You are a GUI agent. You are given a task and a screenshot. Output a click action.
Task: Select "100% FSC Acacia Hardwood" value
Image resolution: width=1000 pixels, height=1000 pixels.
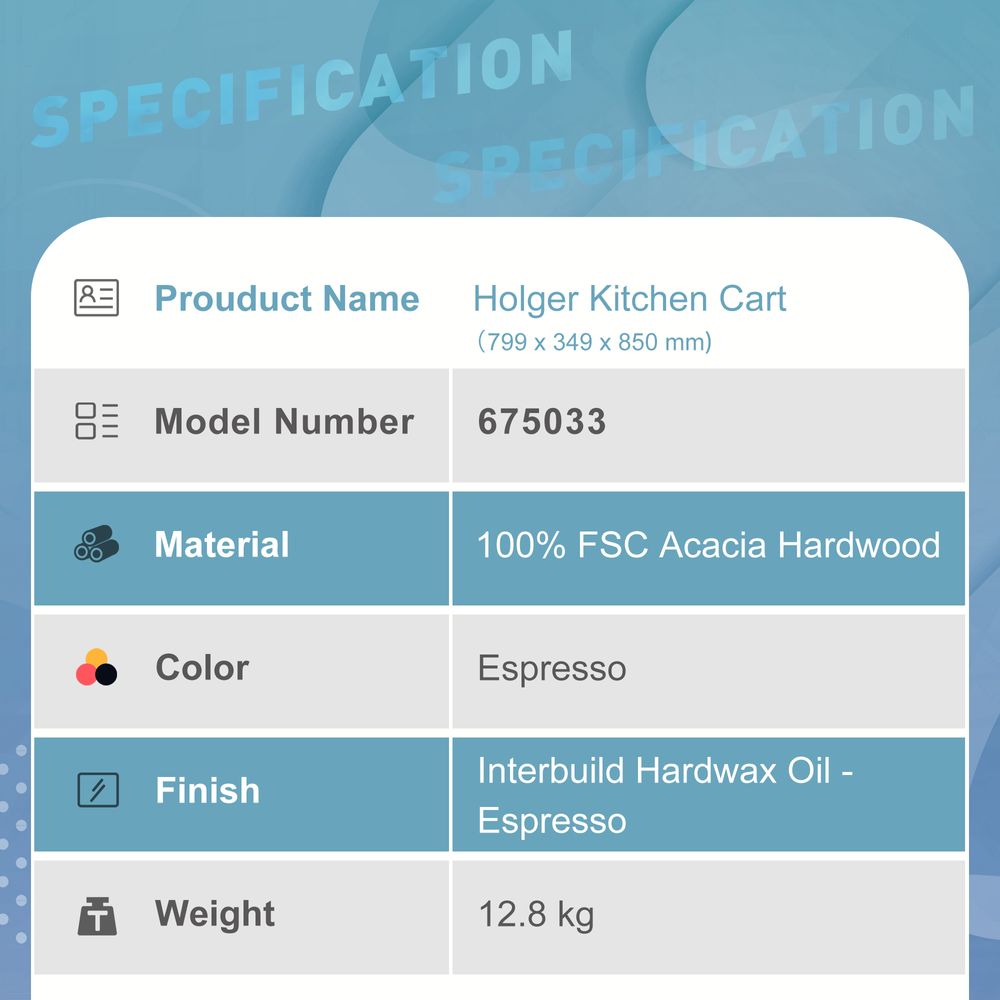[x=708, y=545]
